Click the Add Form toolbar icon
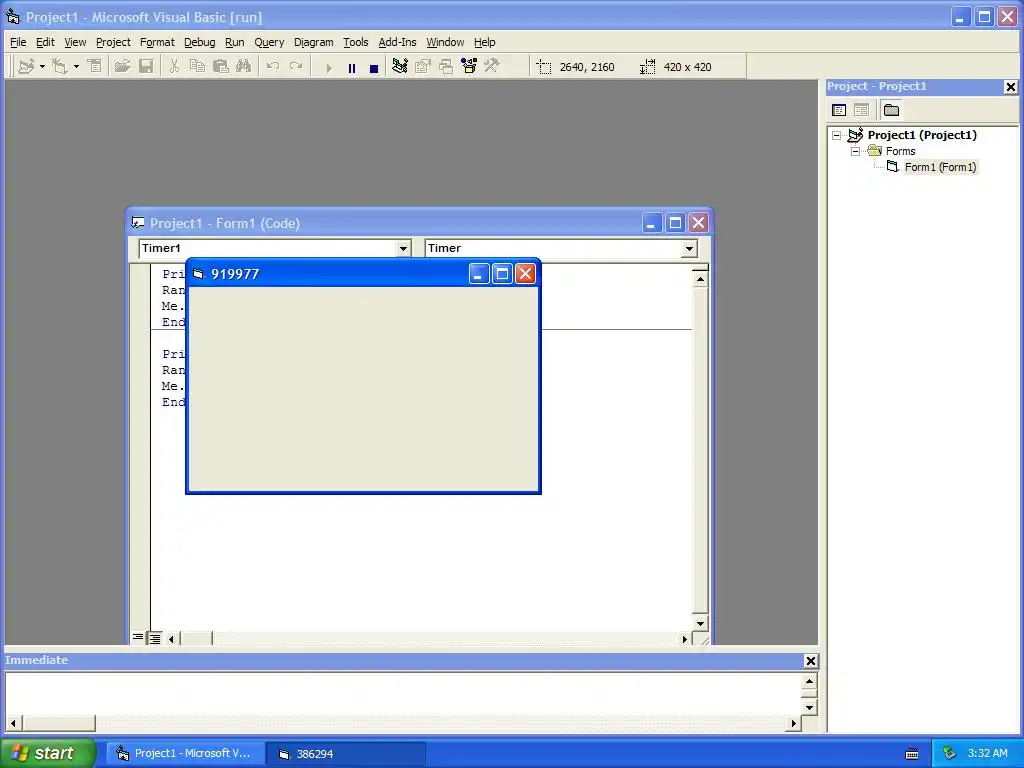This screenshot has height=768, width=1024. coord(60,67)
